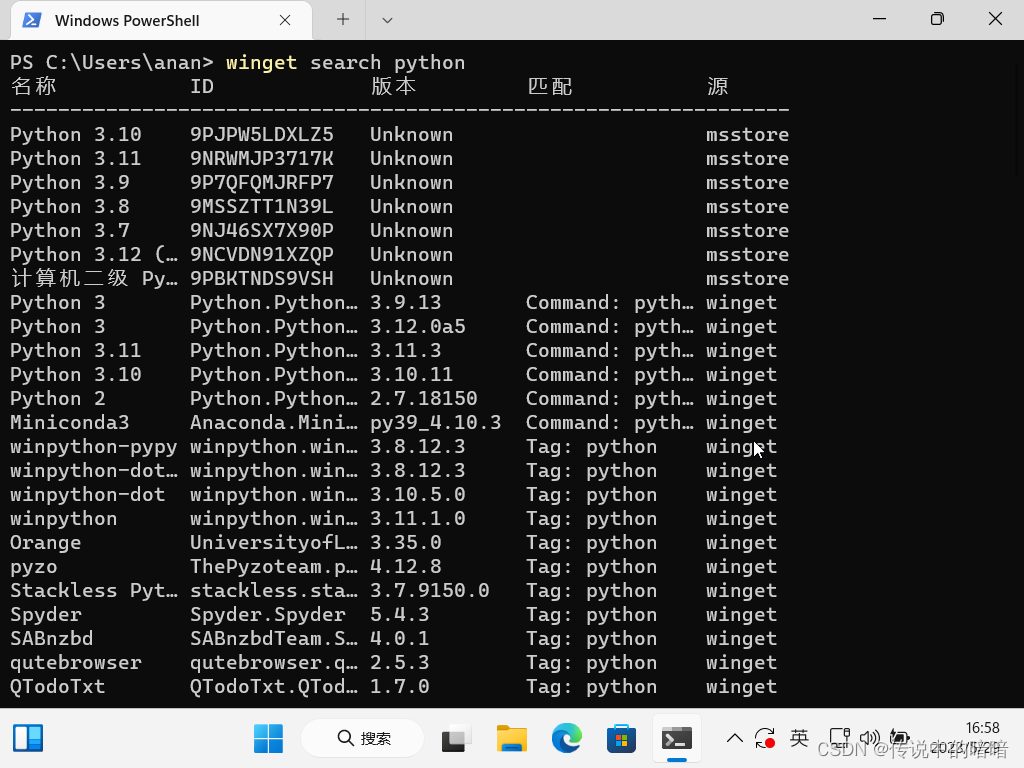The width and height of the screenshot is (1024, 768).
Task: Click version 3.7.9150.0
Action: [430, 591]
